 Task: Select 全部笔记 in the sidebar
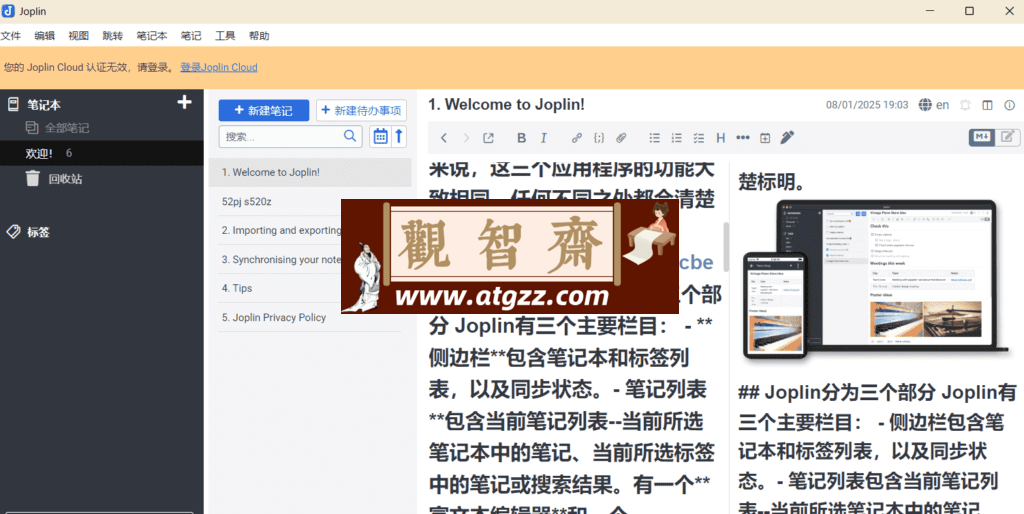point(67,128)
